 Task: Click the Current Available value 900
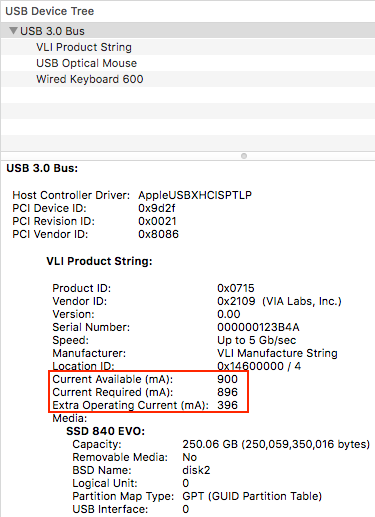[x=227, y=379]
